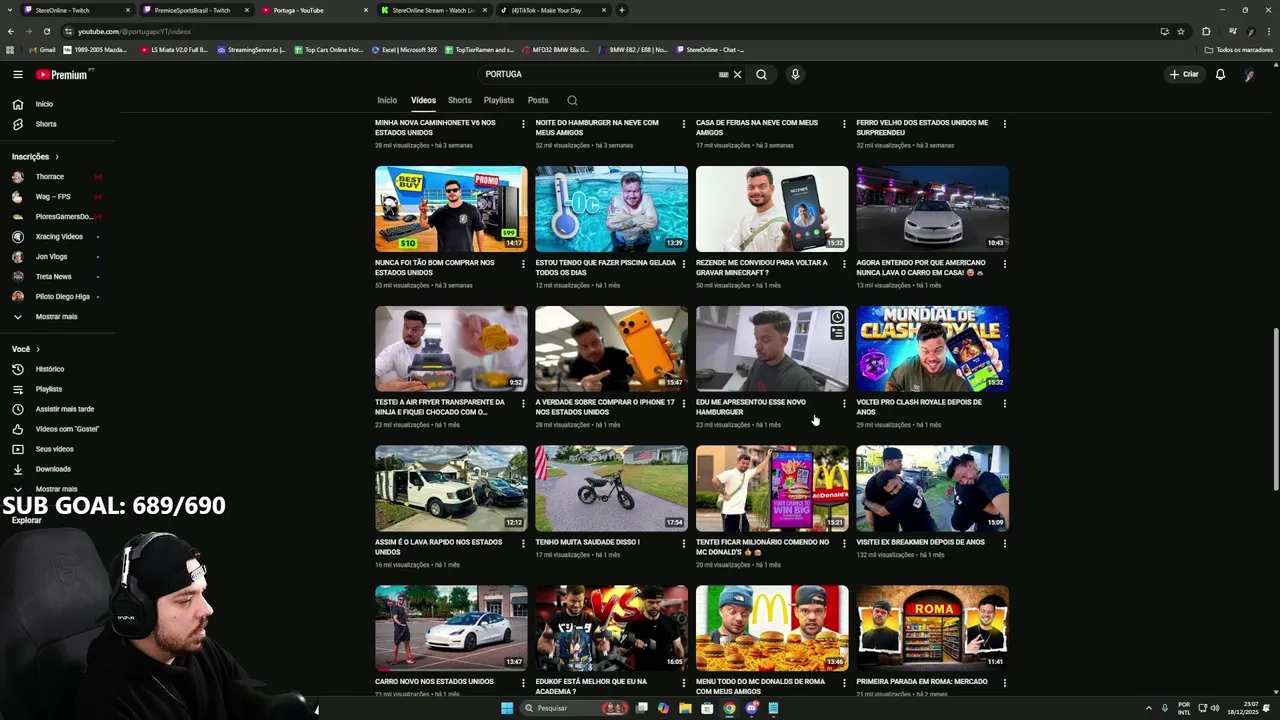Add hamburguer video to watch later clock icon
Image resolution: width=1280 pixels, height=720 pixels.
[x=837, y=317]
